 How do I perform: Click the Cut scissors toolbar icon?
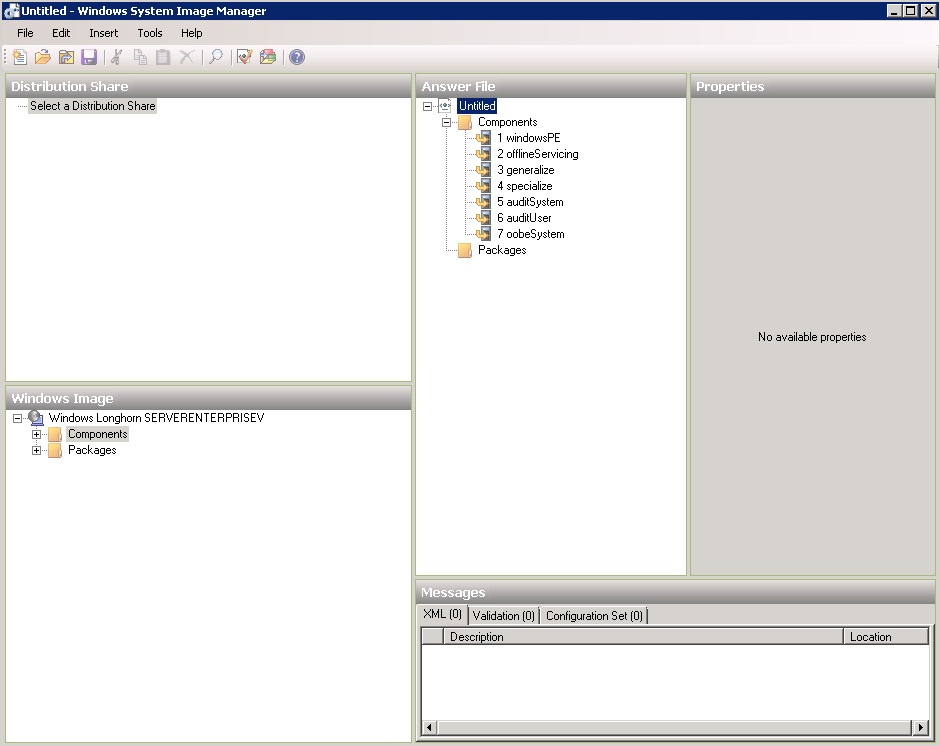(117, 57)
